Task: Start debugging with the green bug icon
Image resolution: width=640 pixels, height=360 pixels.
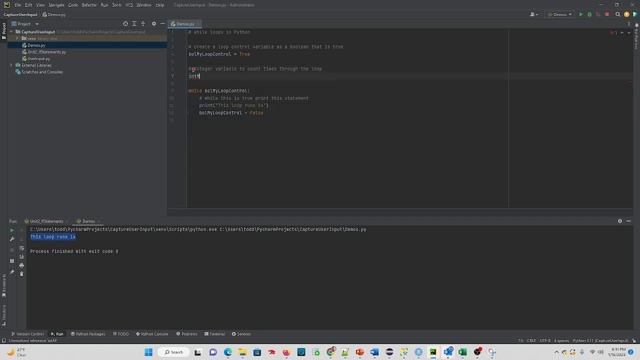Action: 589,14
